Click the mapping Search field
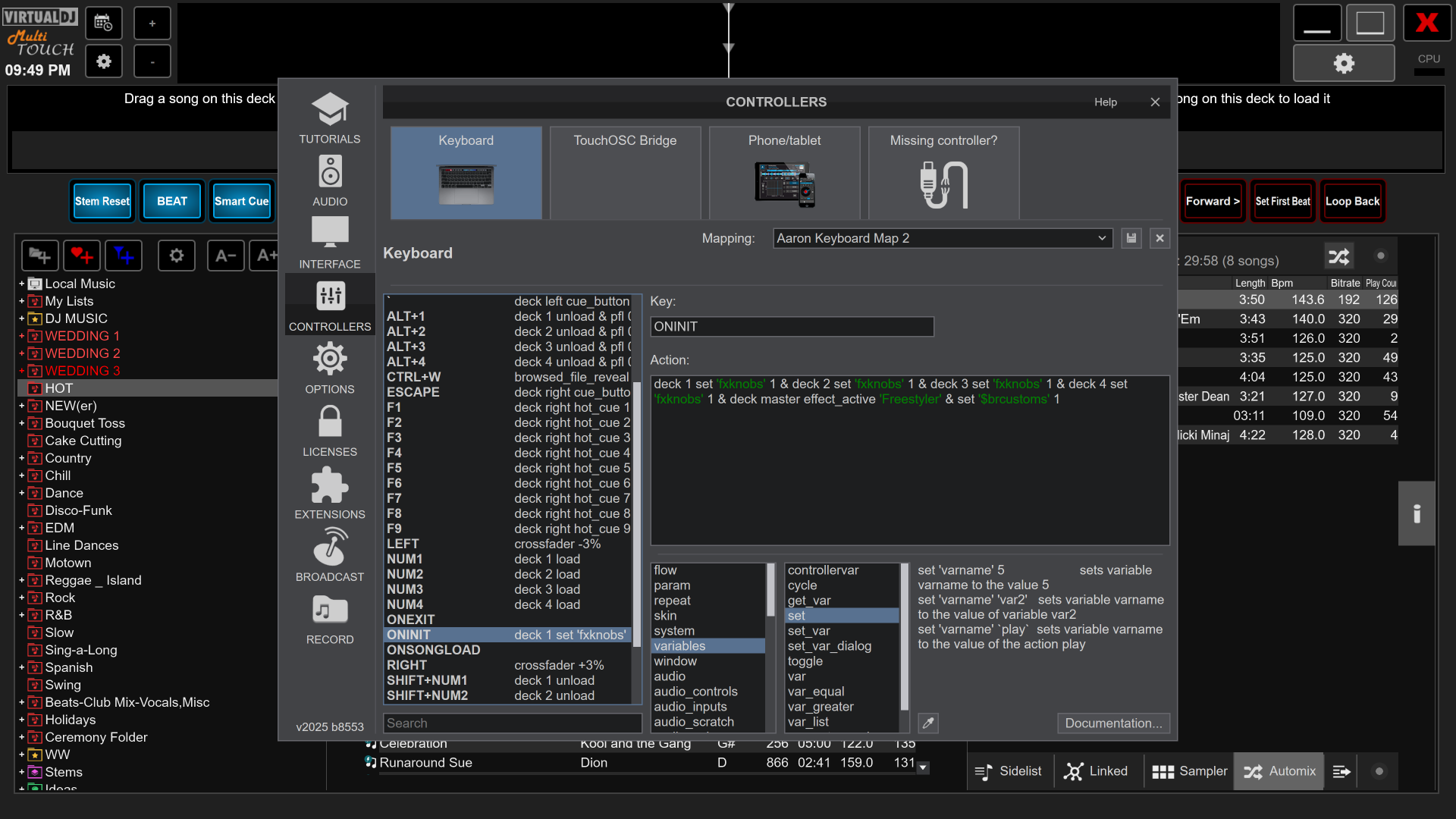 [512, 723]
